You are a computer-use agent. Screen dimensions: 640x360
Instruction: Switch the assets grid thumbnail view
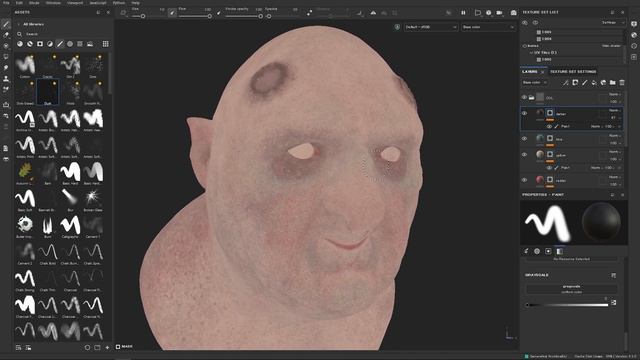(x=106, y=44)
